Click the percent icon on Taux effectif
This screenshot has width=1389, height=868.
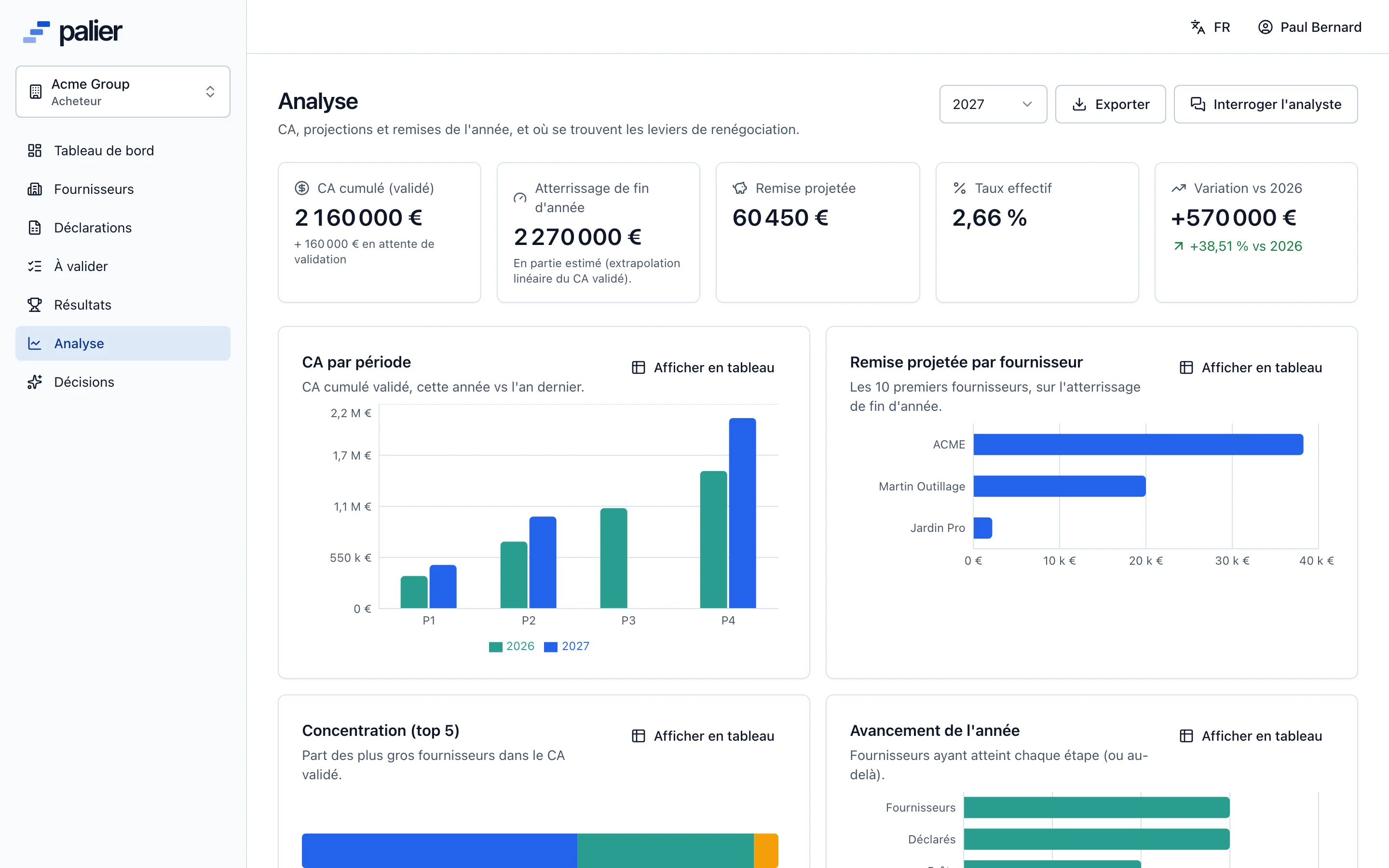960,188
